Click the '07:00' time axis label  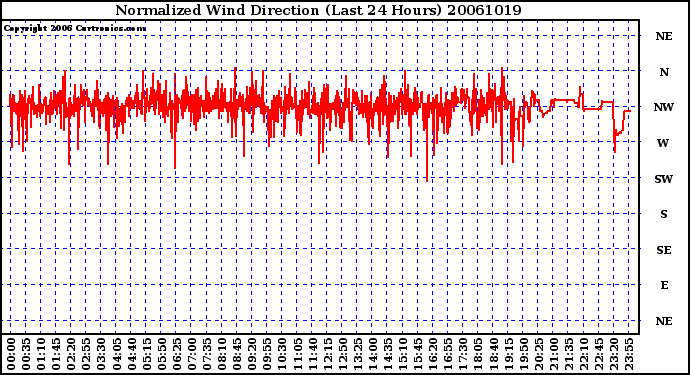192,354
